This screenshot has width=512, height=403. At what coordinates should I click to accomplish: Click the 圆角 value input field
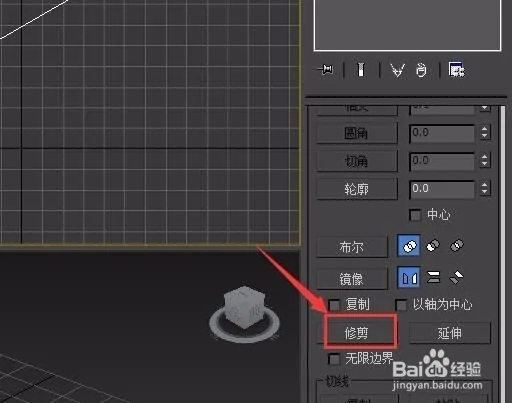[x=442, y=133]
